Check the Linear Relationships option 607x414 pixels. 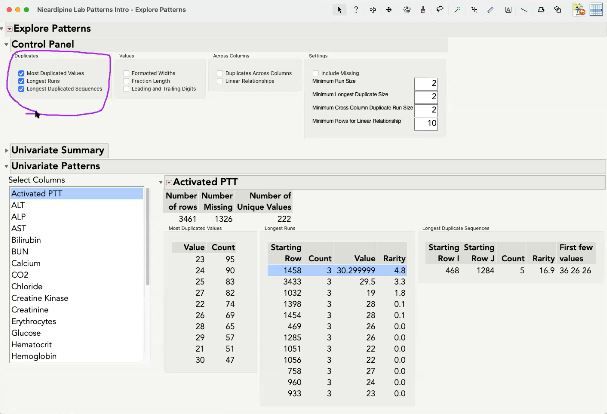[220, 81]
